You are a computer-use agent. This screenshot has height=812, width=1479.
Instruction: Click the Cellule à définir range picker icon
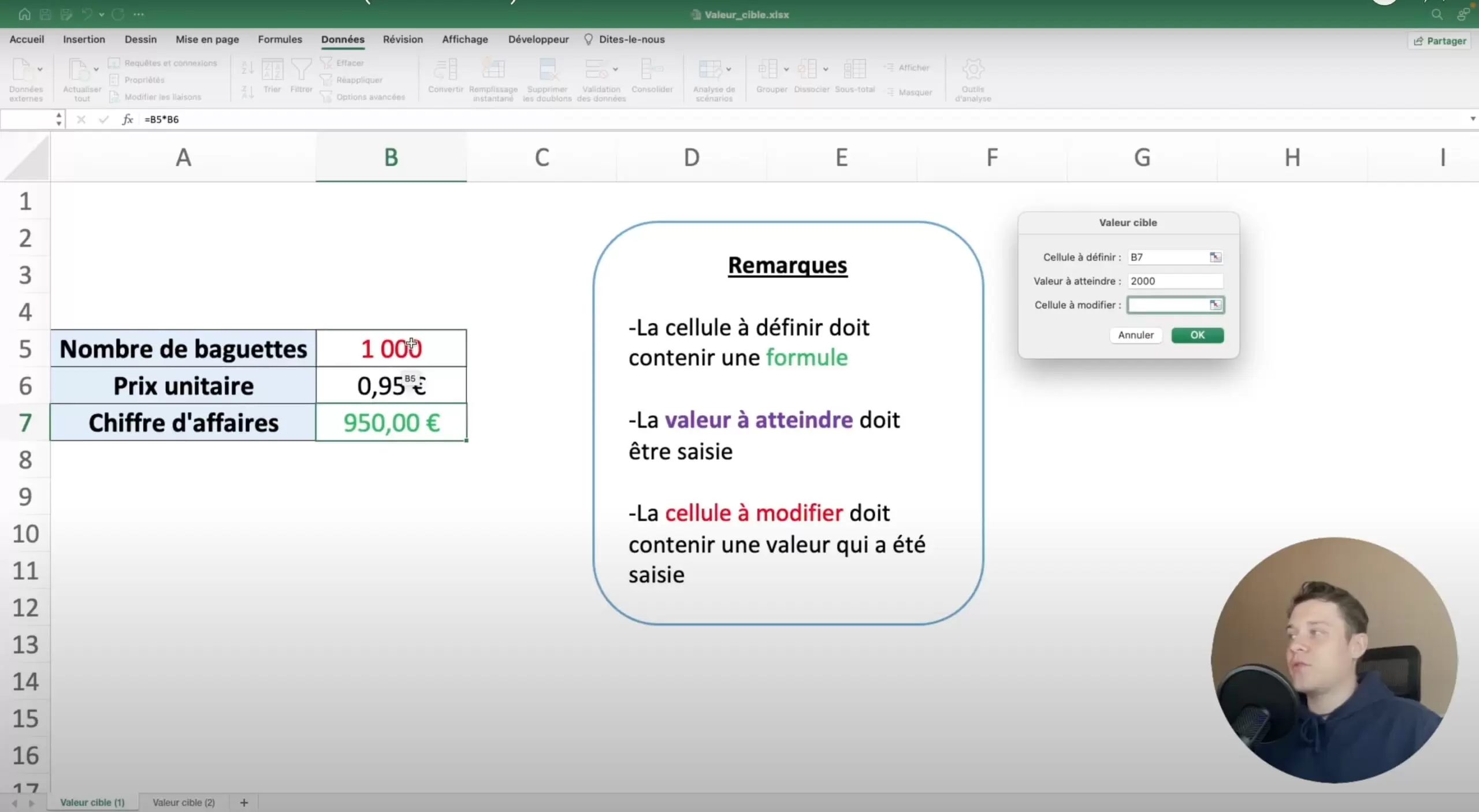pos(1216,257)
